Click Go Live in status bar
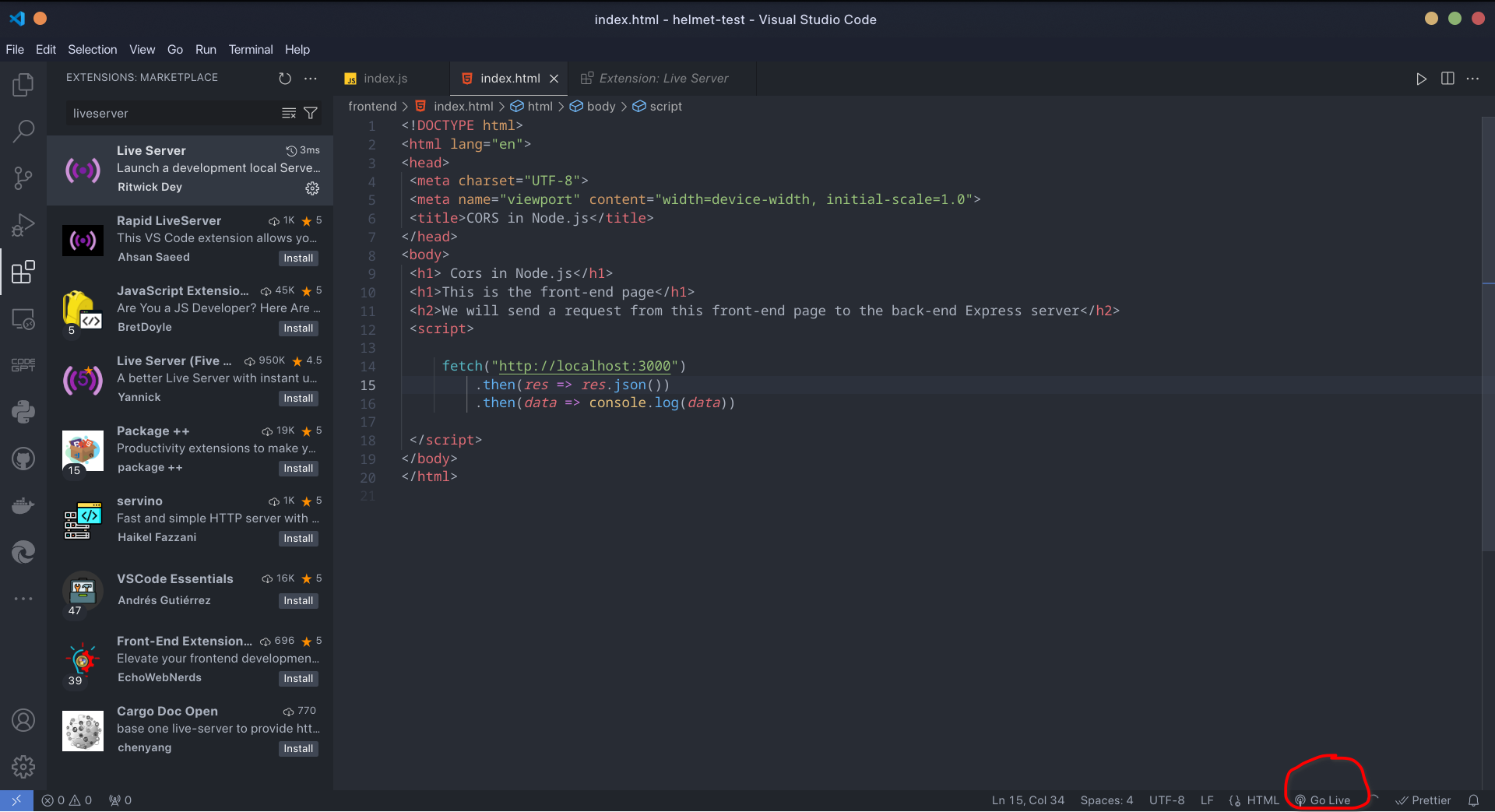 (x=1323, y=800)
